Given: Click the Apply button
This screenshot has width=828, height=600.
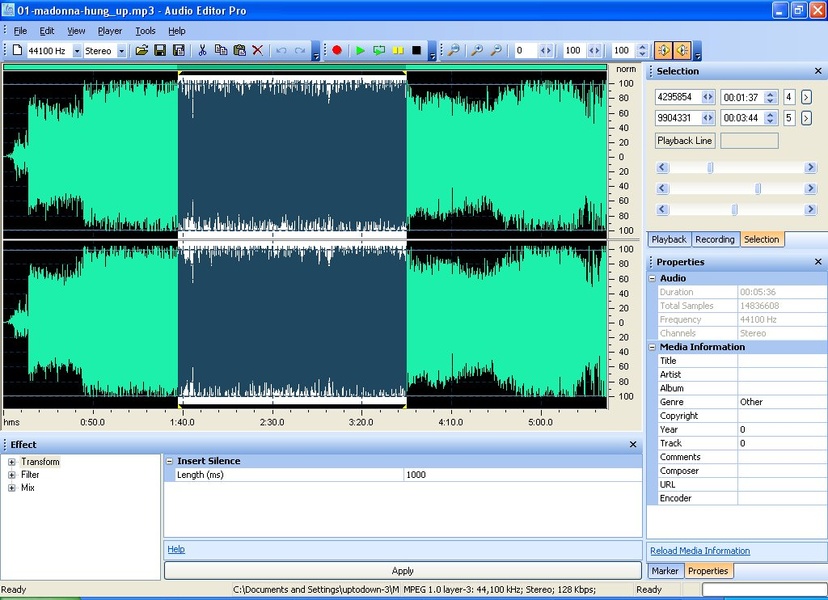Looking at the screenshot, I should [x=402, y=571].
